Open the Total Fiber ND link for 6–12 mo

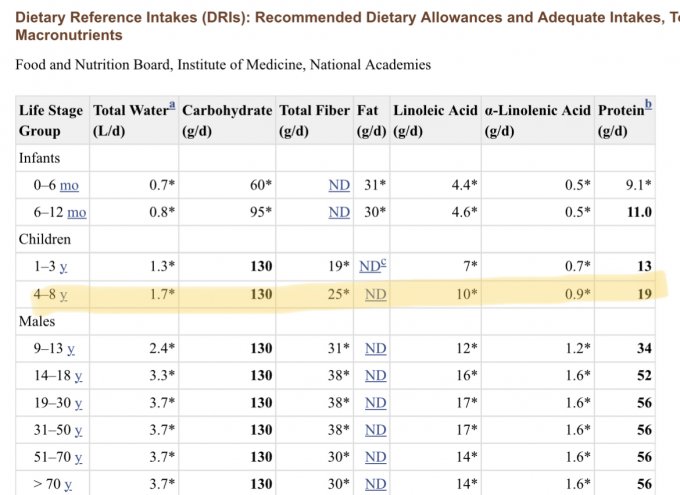point(339,212)
